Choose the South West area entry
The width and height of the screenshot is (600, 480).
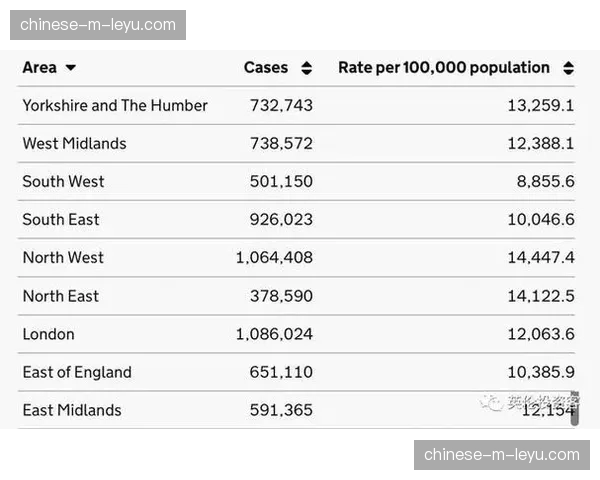coord(63,181)
